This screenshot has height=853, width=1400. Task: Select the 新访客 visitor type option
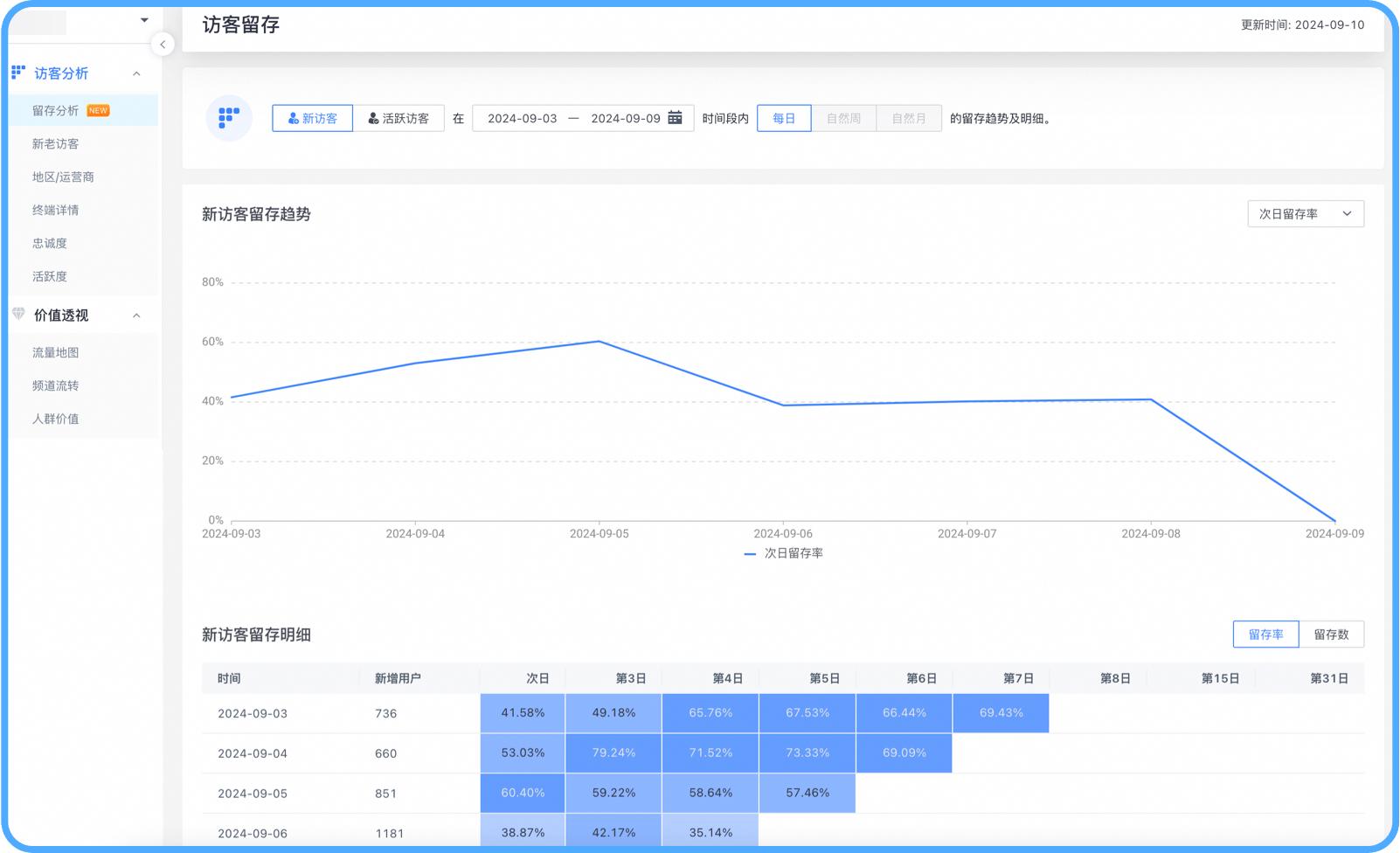312,118
